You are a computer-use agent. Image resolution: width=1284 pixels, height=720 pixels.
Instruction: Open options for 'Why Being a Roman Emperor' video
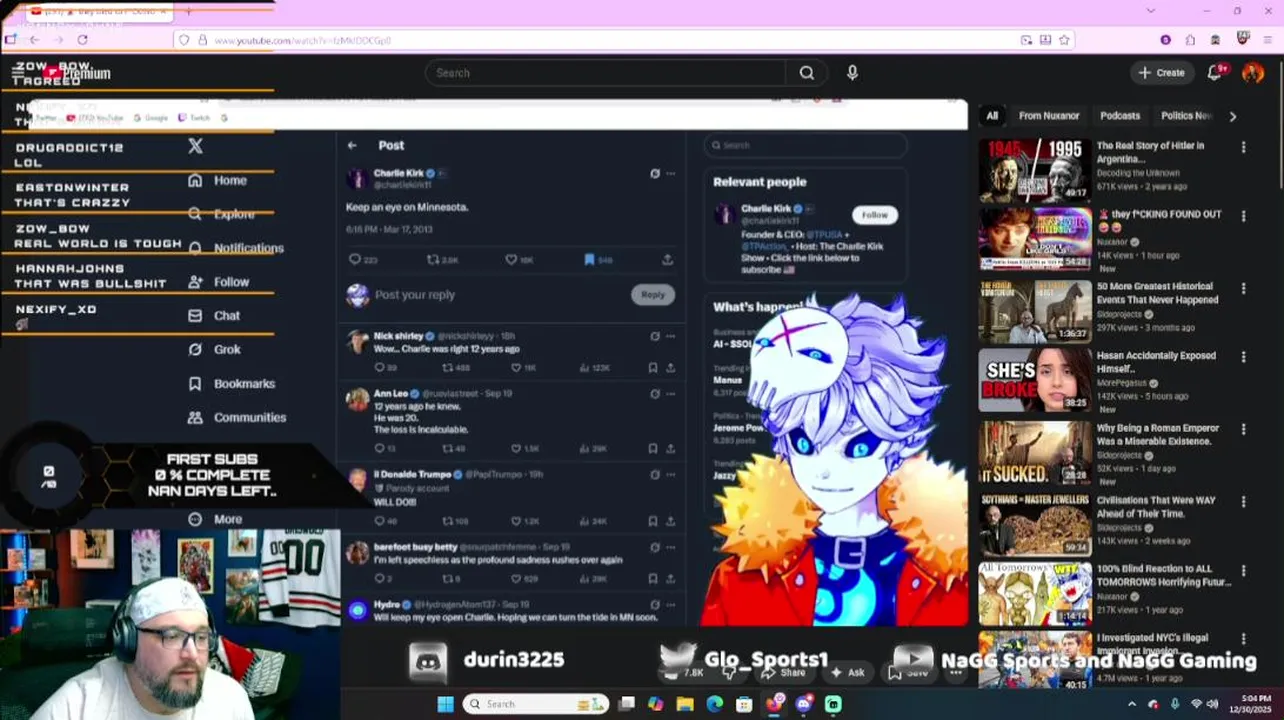(1243, 429)
